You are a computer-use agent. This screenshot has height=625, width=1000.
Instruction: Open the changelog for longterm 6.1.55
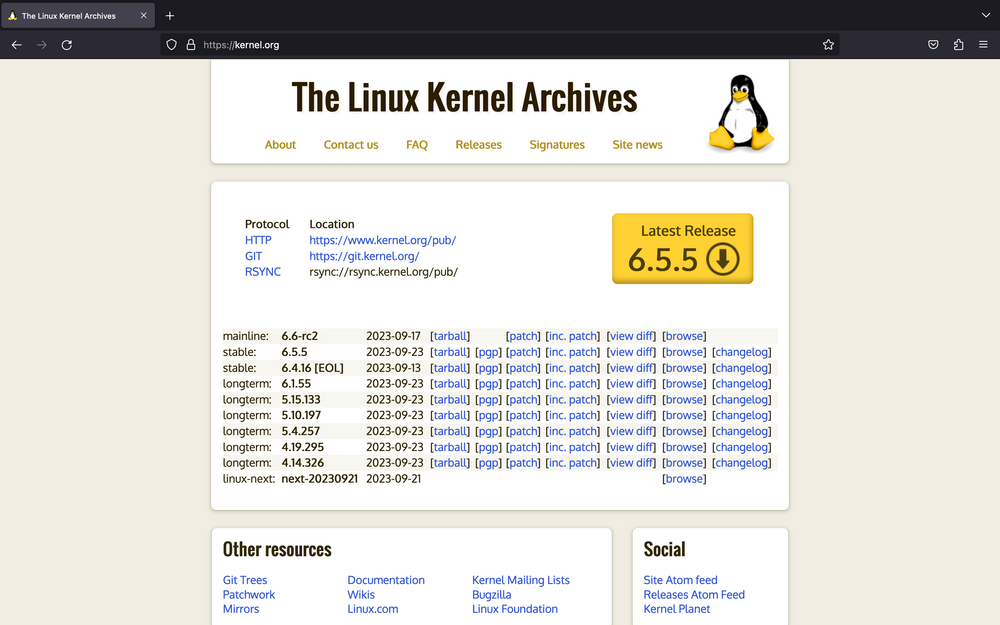coord(741,383)
